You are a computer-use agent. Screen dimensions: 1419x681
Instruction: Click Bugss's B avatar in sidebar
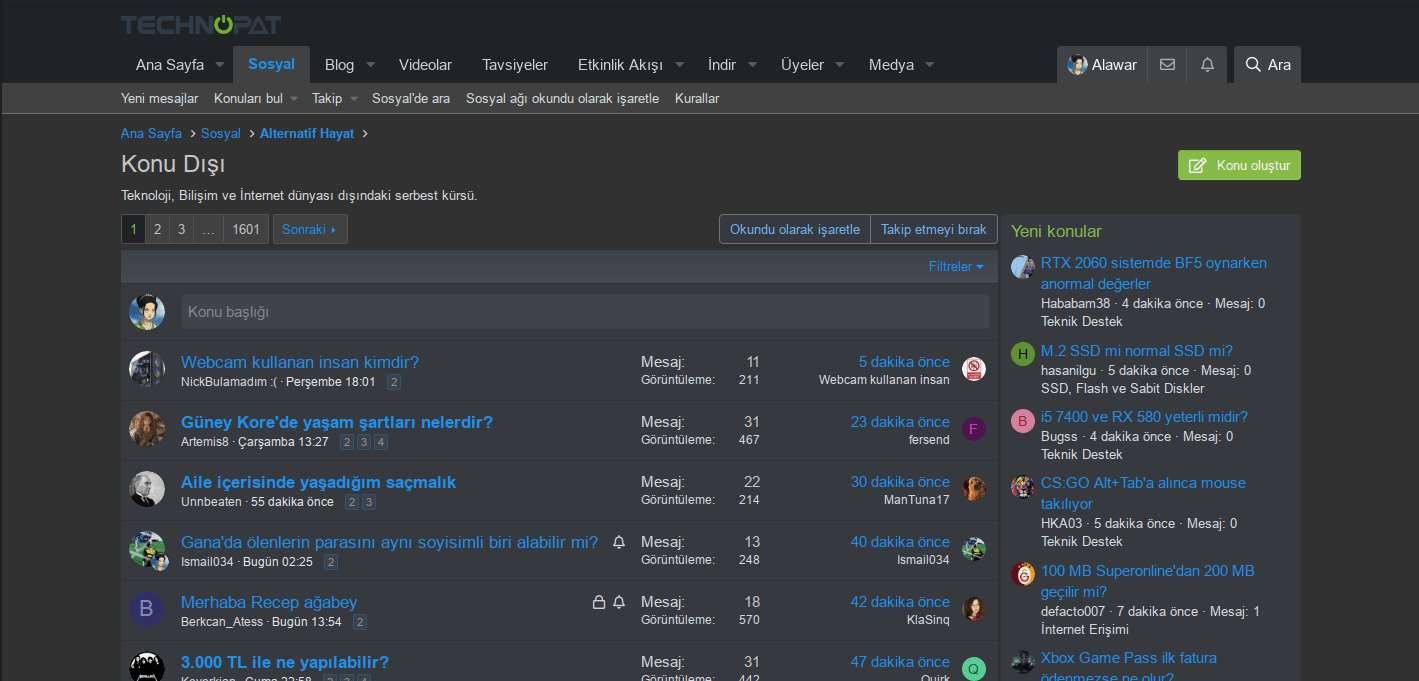click(1023, 420)
